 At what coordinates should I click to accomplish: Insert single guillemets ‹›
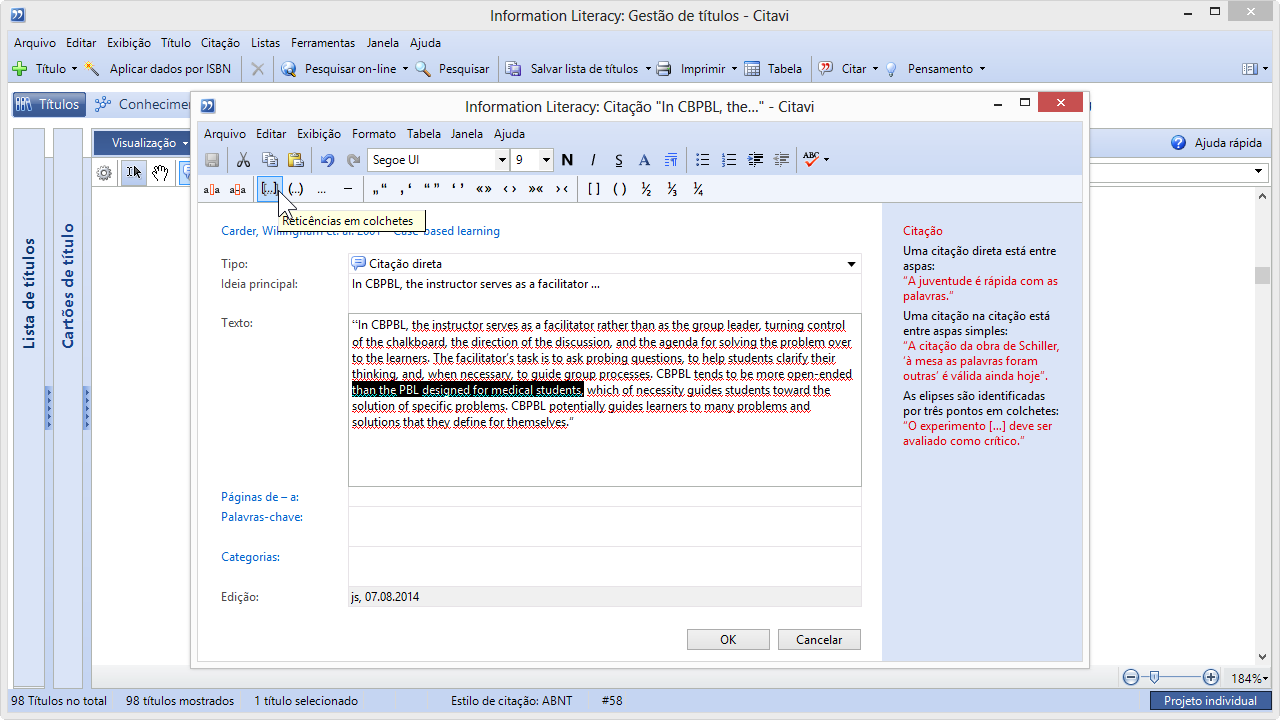click(x=509, y=189)
